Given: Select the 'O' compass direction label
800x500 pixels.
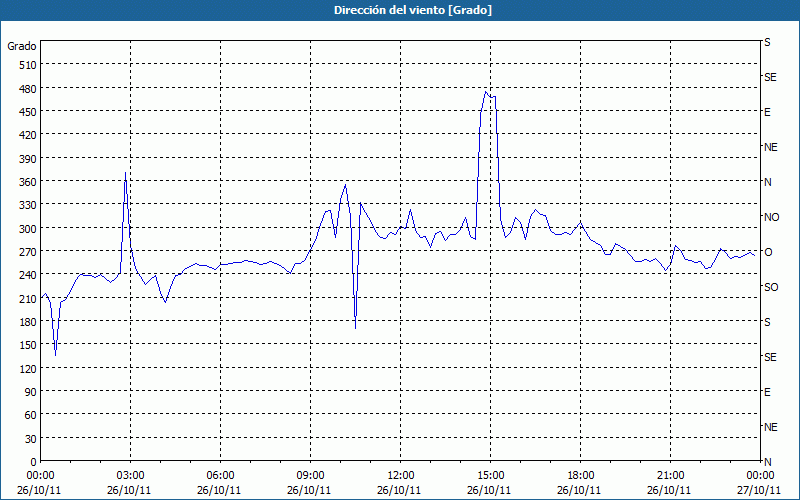Looking at the screenshot, I should click(768, 252).
